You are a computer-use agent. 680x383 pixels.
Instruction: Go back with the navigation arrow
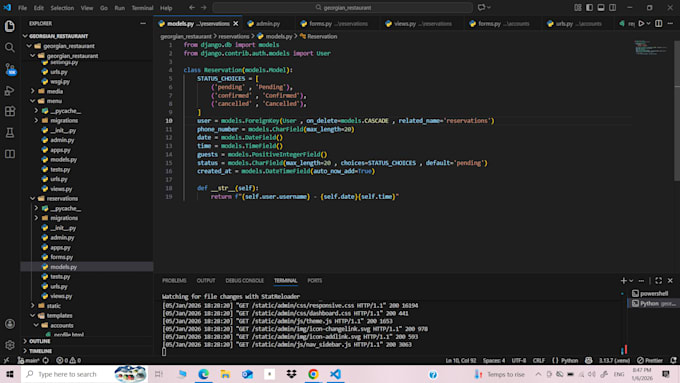tap(192, 7)
